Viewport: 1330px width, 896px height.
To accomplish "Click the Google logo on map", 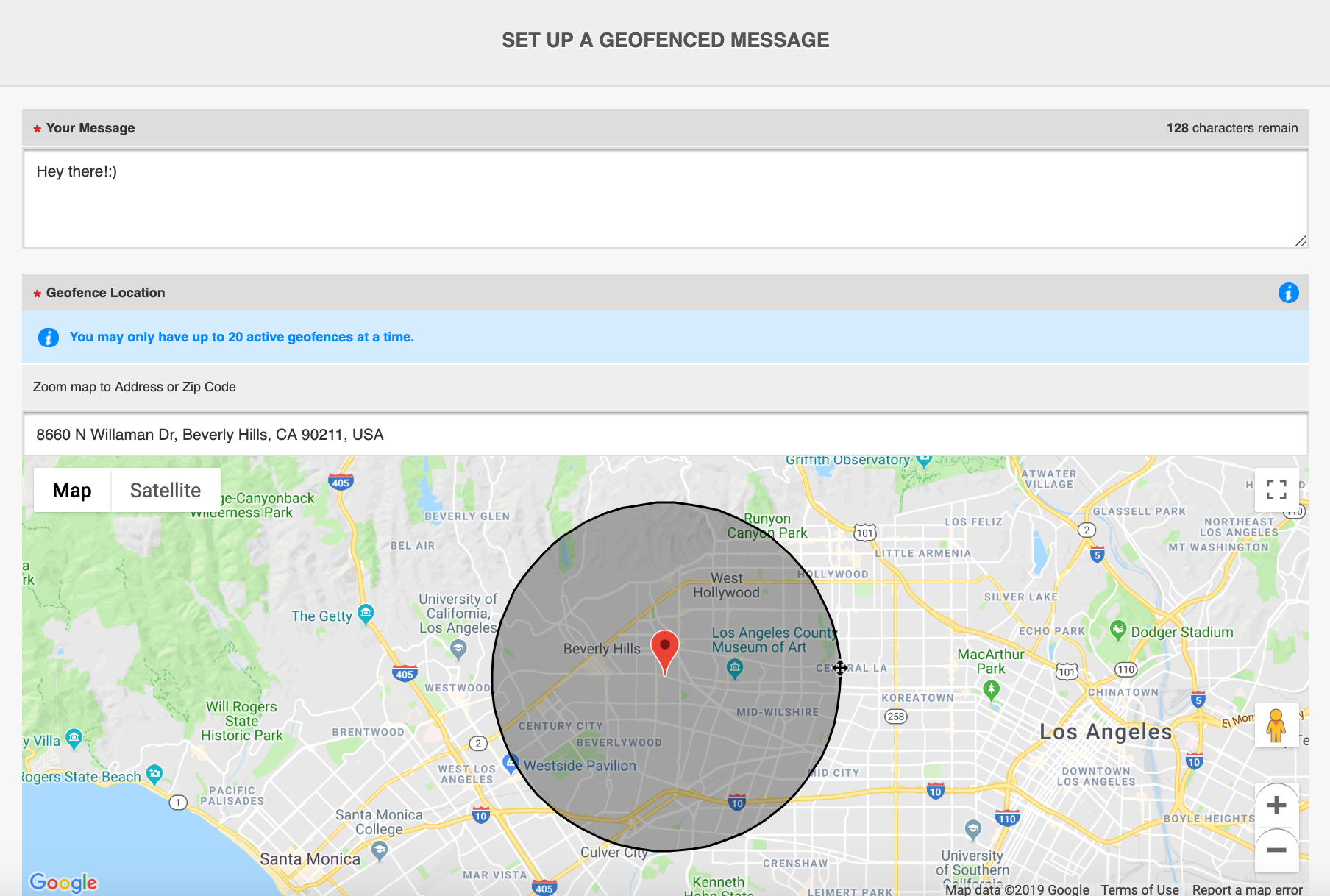I will tap(63, 881).
